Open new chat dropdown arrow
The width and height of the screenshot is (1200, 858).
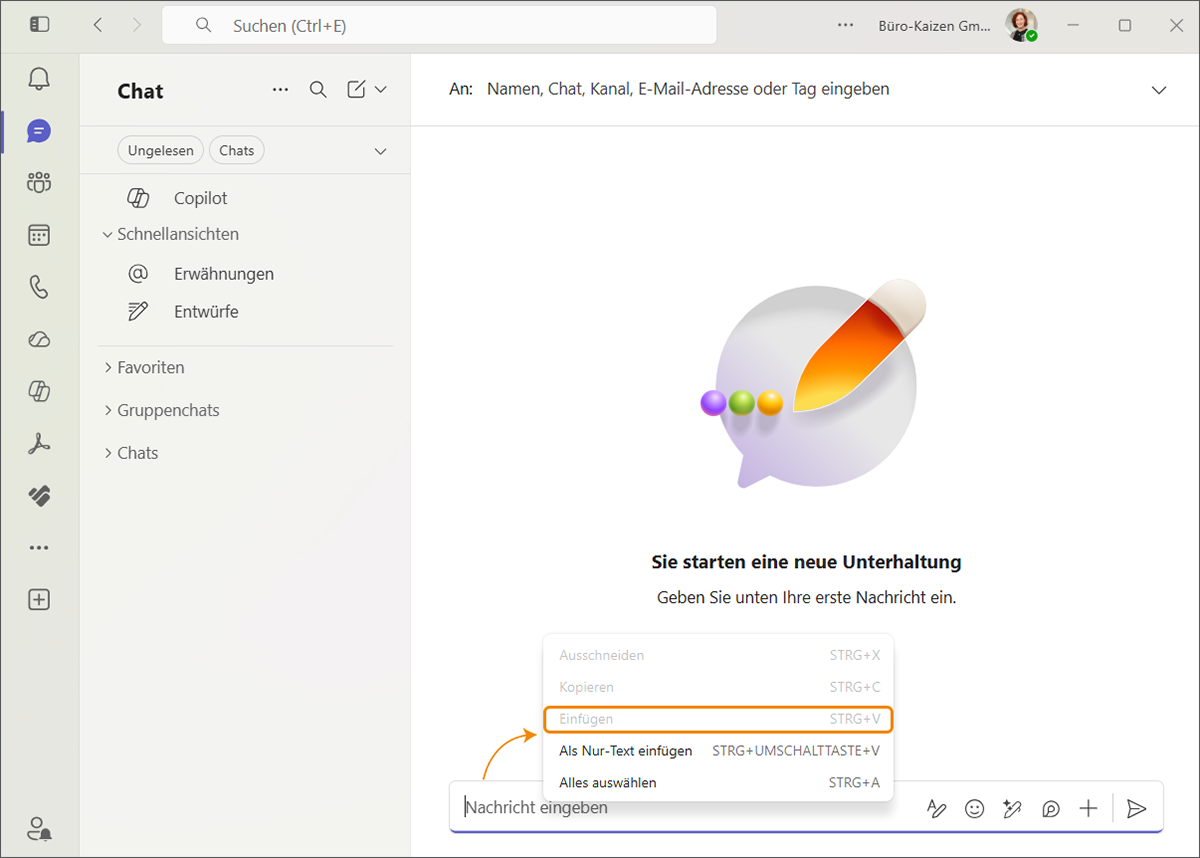pyautogui.click(x=381, y=90)
